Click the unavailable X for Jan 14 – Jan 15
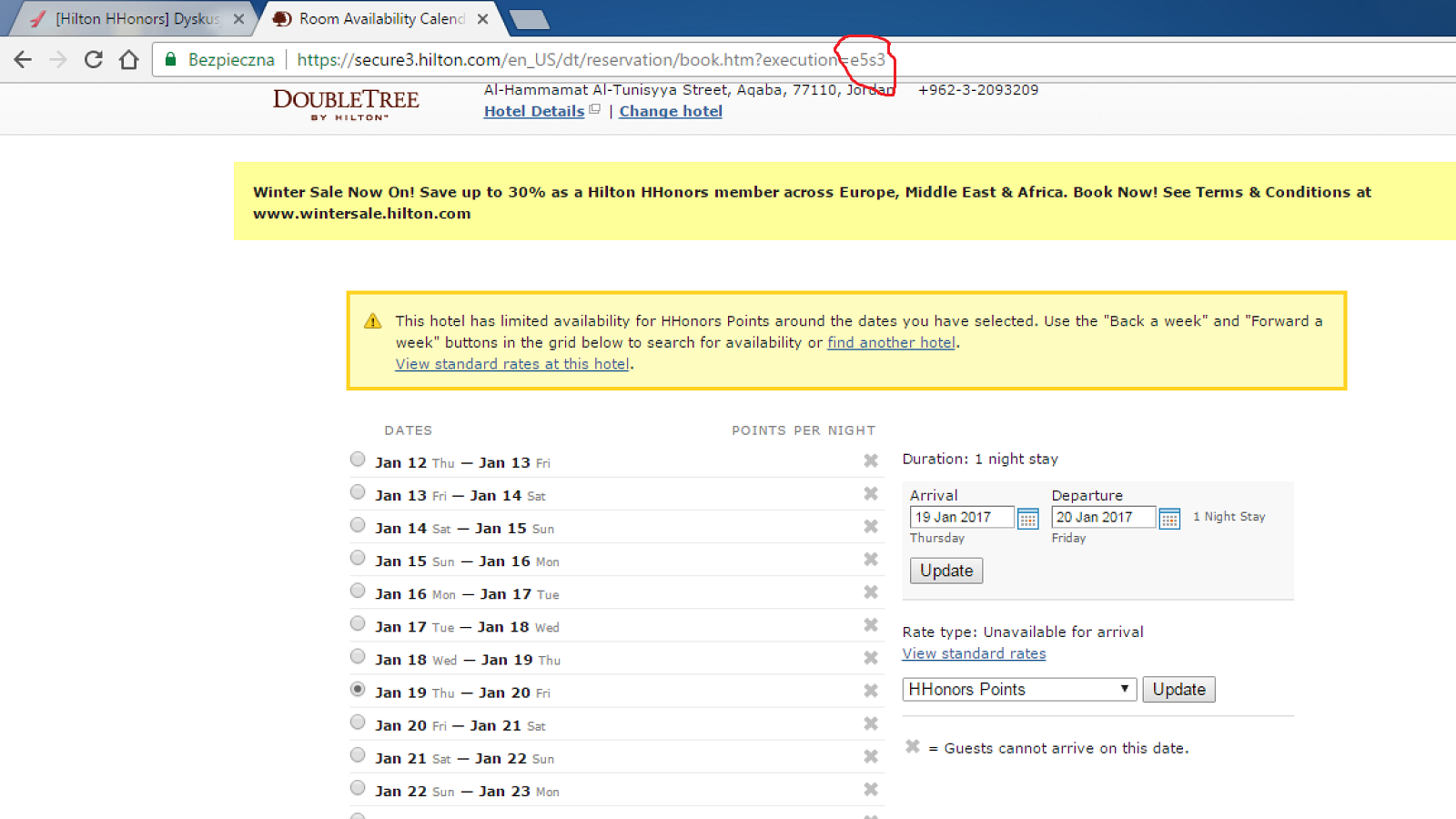The height and width of the screenshot is (819, 1456). (x=871, y=527)
